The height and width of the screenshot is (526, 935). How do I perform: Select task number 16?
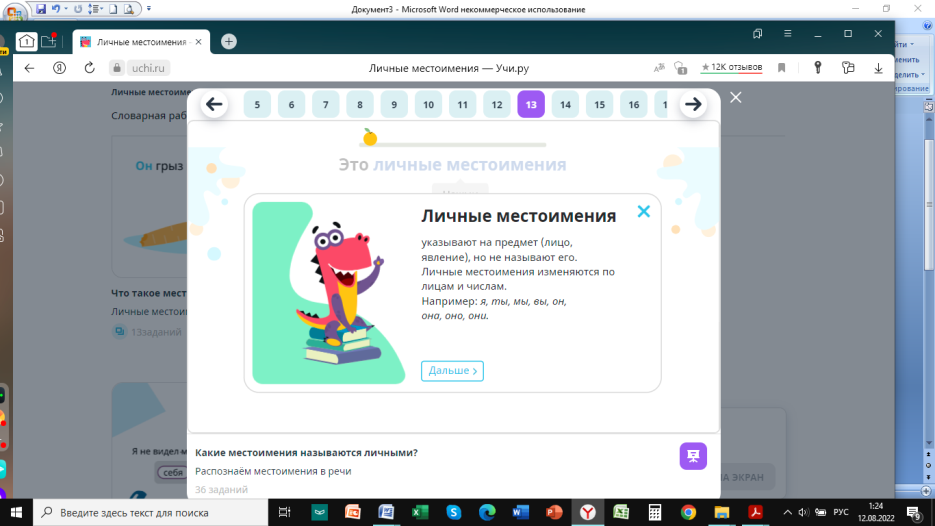click(633, 104)
